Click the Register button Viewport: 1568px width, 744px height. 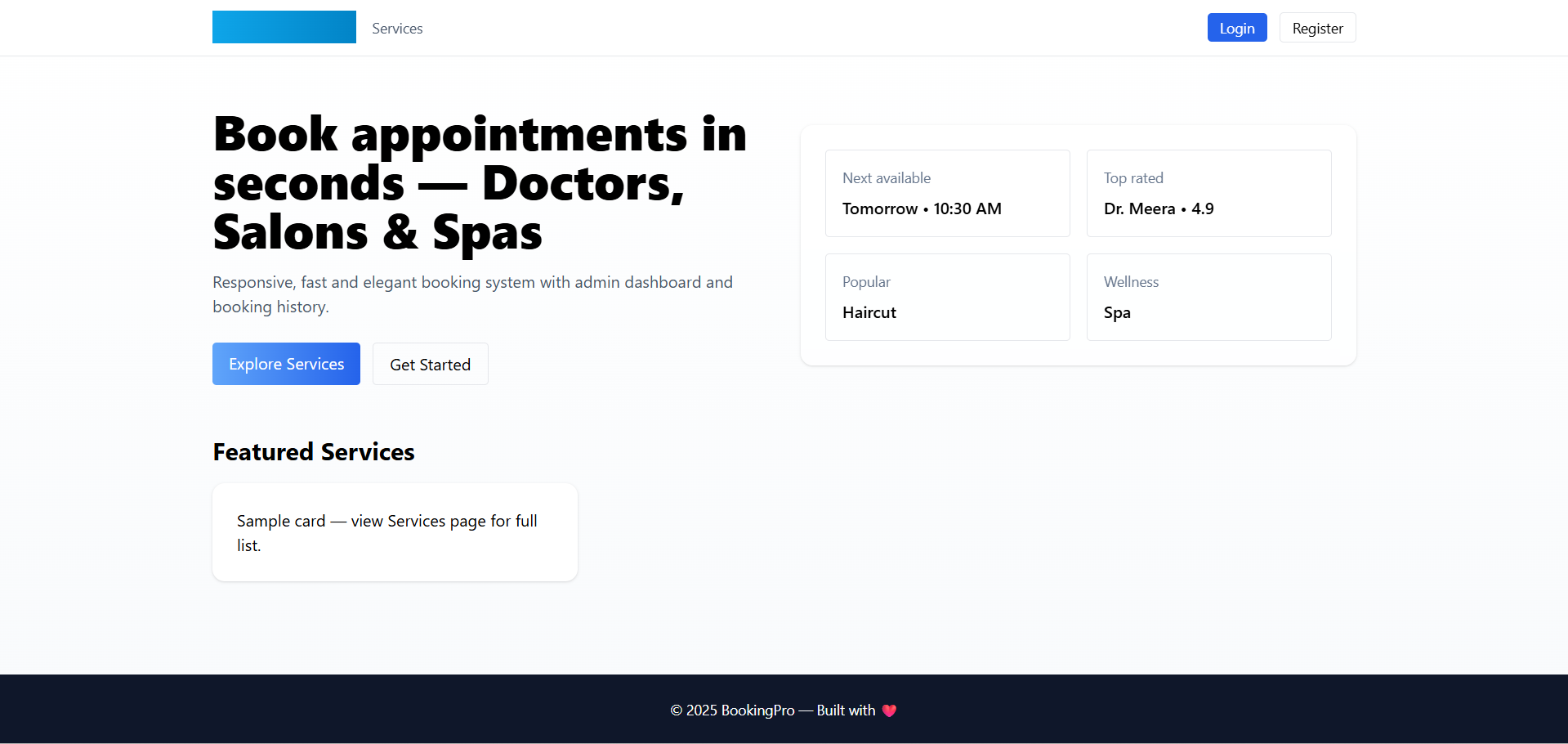pos(1317,27)
